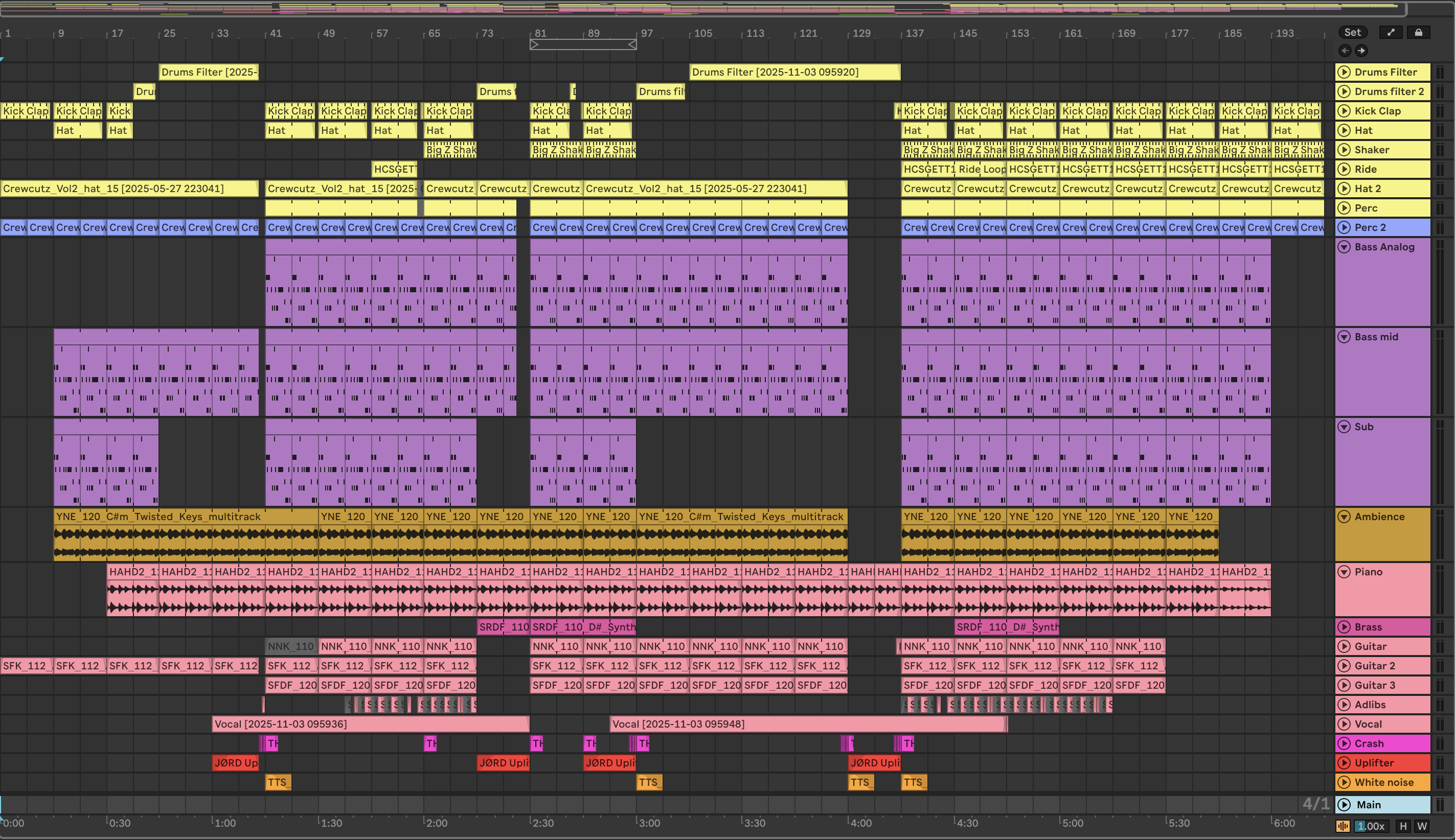The height and width of the screenshot is (840, 1455).
Task: Collapse the Bass Analog track
Action: point(1344,247)
